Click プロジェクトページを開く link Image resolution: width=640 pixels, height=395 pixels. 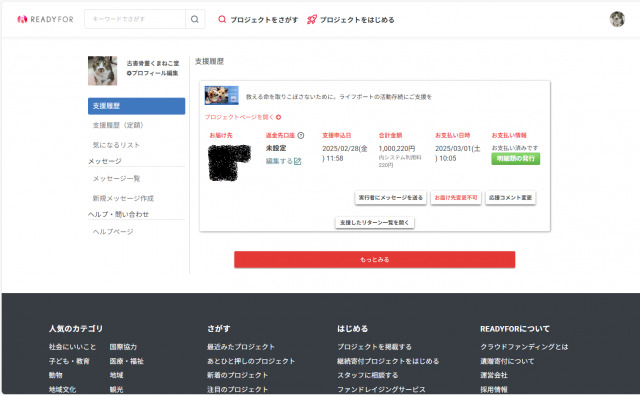tap(243, 117)
